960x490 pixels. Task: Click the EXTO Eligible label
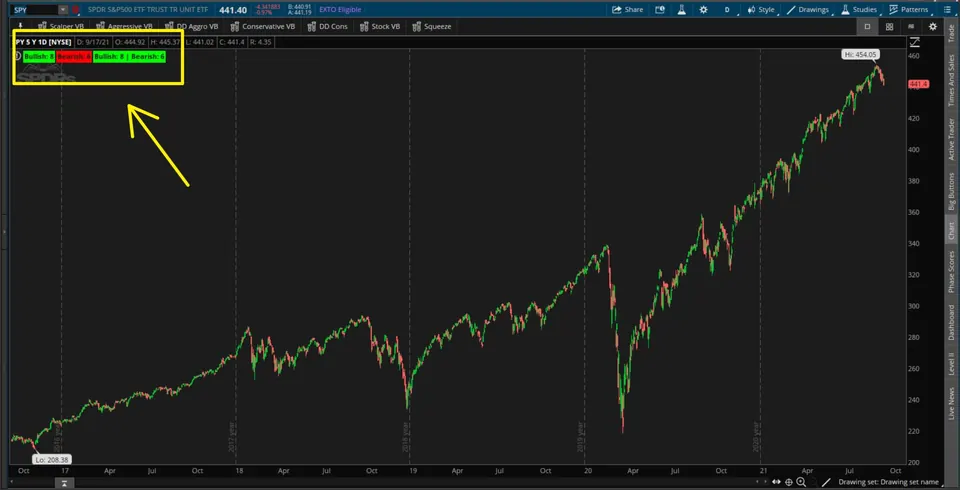pyautogui.click(x=340, y=10)
